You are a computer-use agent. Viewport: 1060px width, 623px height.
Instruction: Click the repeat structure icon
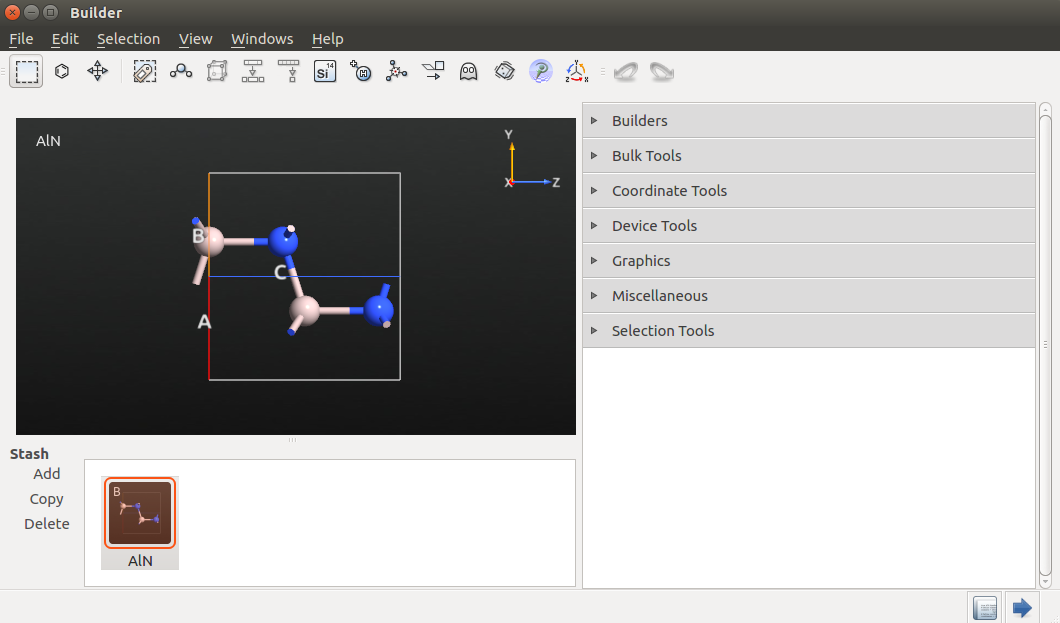click(x=253, y=71)
